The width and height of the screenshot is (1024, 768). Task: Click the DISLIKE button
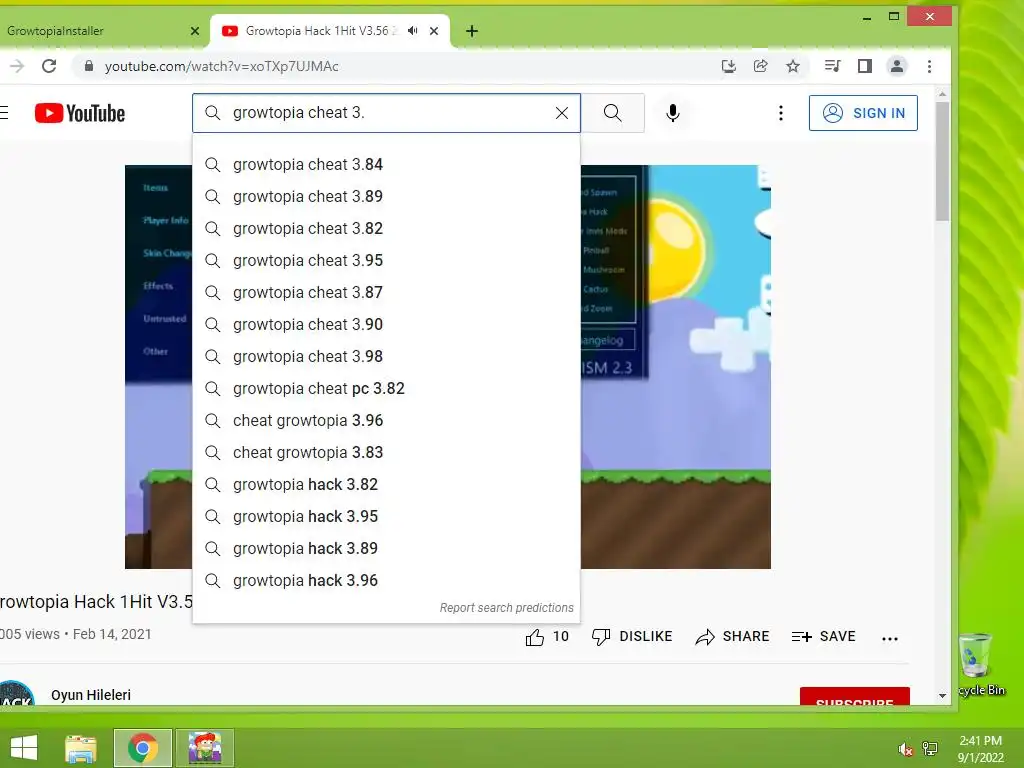point(632,637)
